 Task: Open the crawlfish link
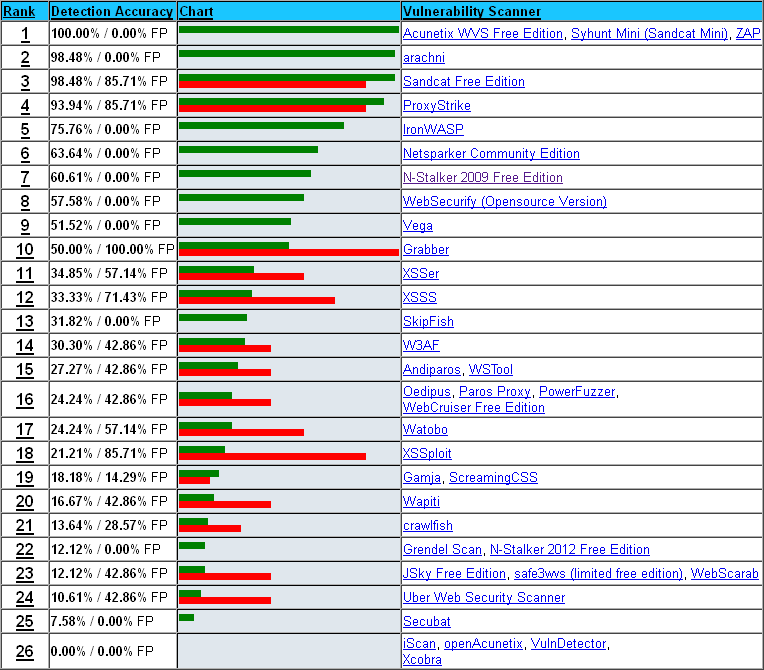[428, 526]
